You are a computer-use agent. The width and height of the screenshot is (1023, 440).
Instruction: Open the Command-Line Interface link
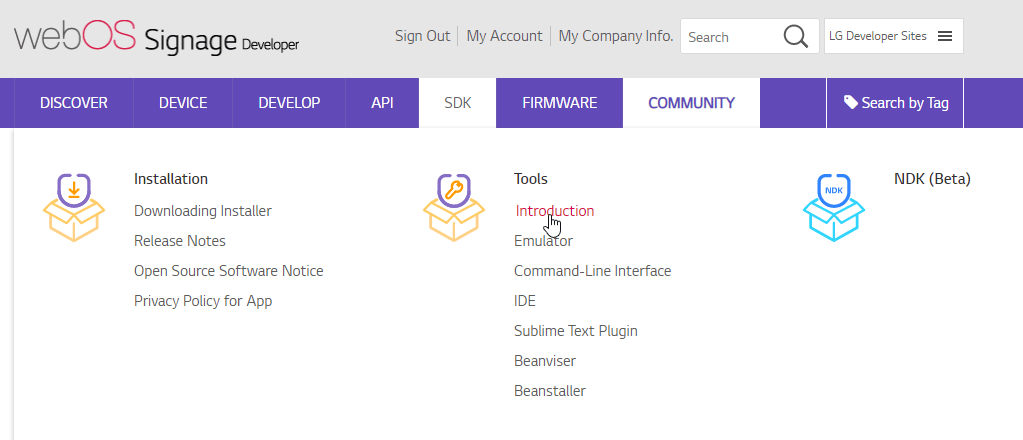[x=592, y=270]
